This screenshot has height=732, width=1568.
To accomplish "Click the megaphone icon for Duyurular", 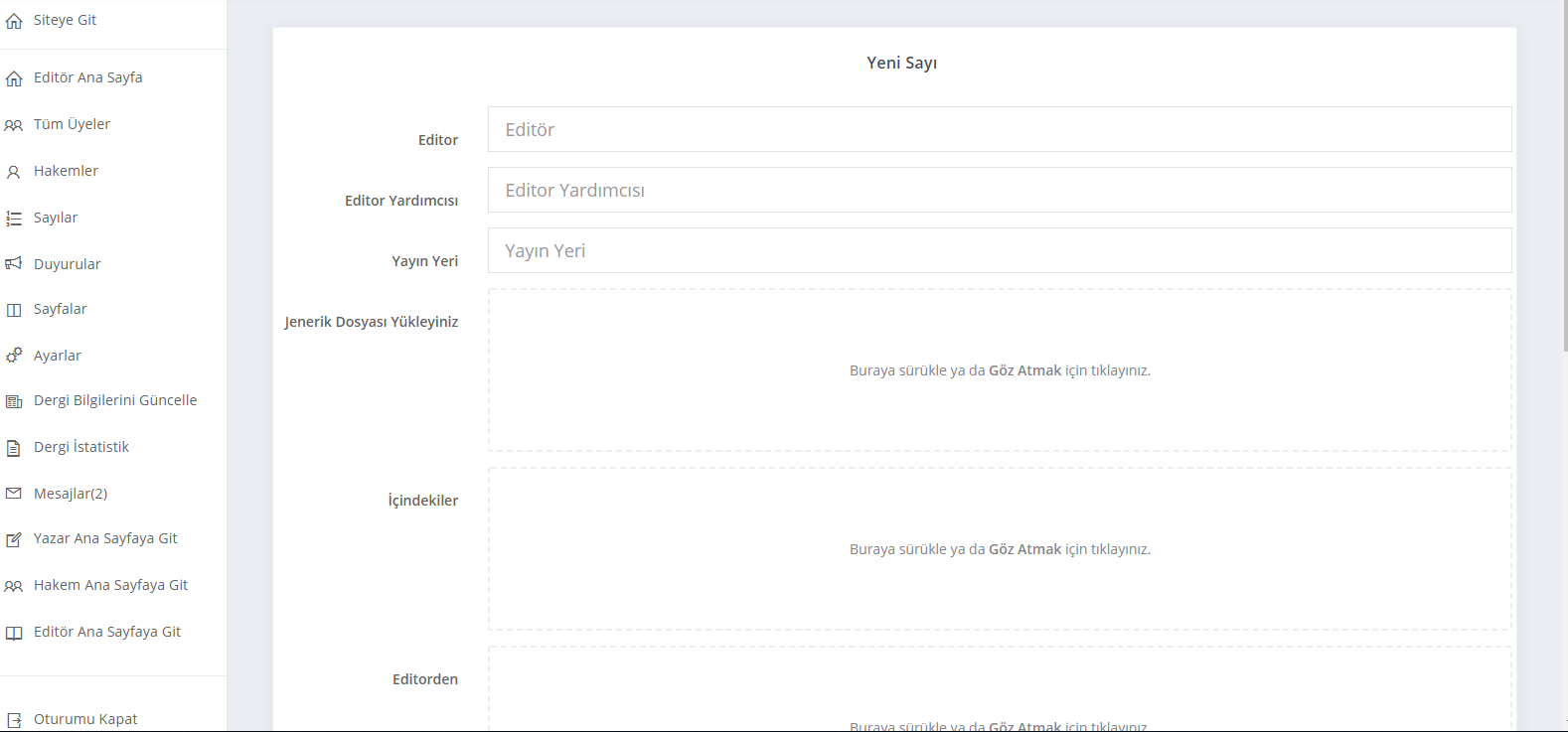I will click(14, 264).
